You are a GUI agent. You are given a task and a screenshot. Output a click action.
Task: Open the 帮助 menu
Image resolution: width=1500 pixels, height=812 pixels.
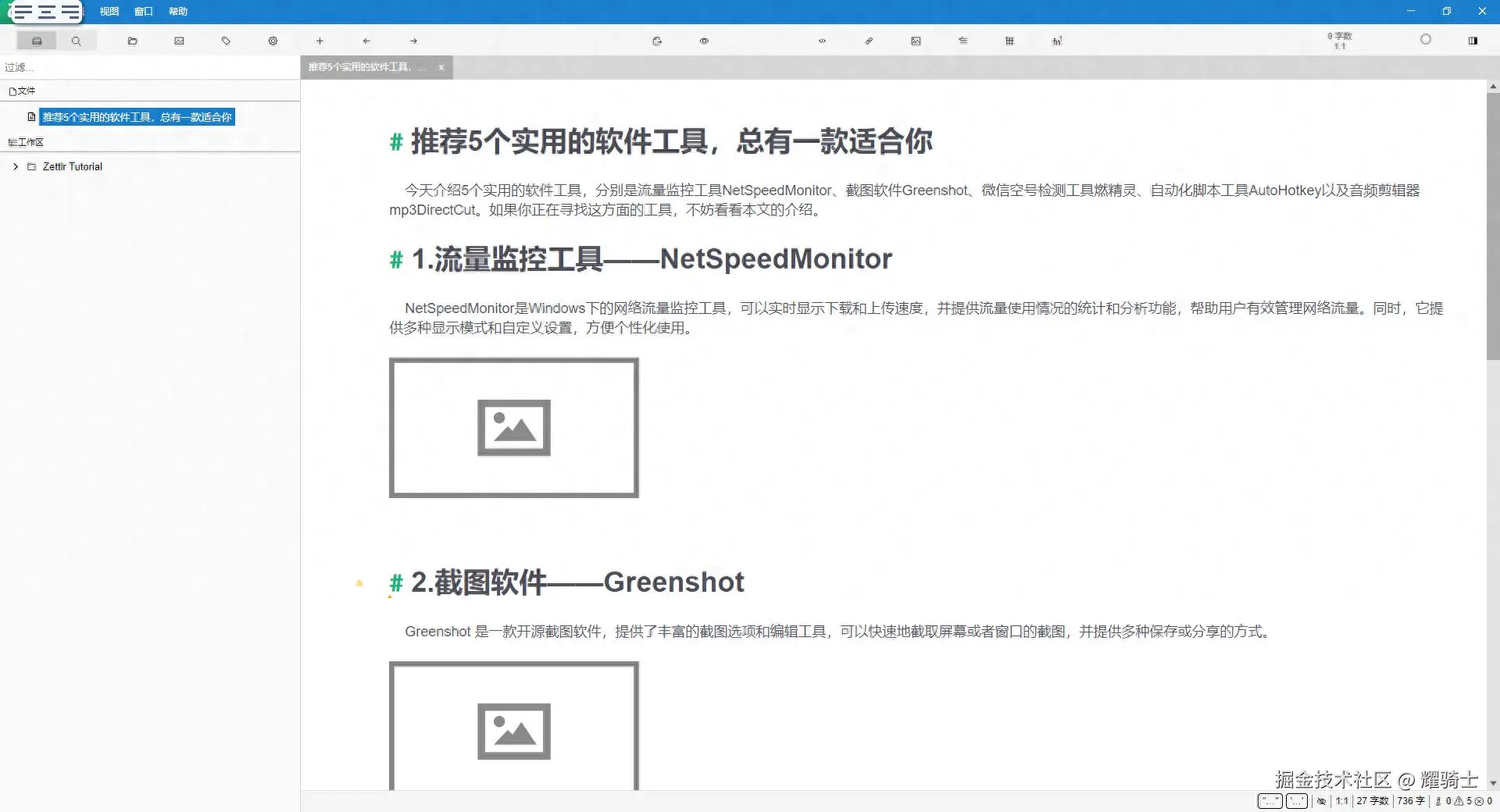pos(178,12)
